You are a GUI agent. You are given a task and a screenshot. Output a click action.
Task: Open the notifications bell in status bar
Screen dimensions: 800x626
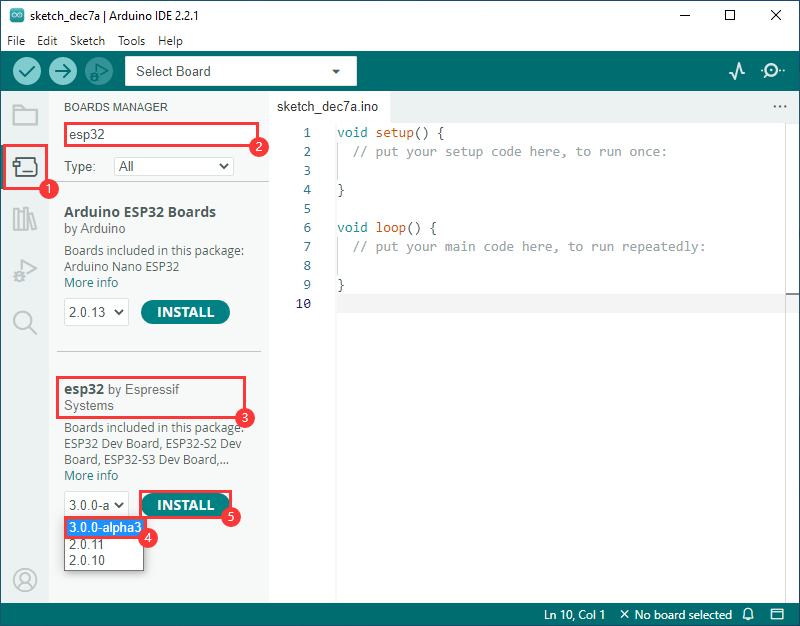point(748,614)
